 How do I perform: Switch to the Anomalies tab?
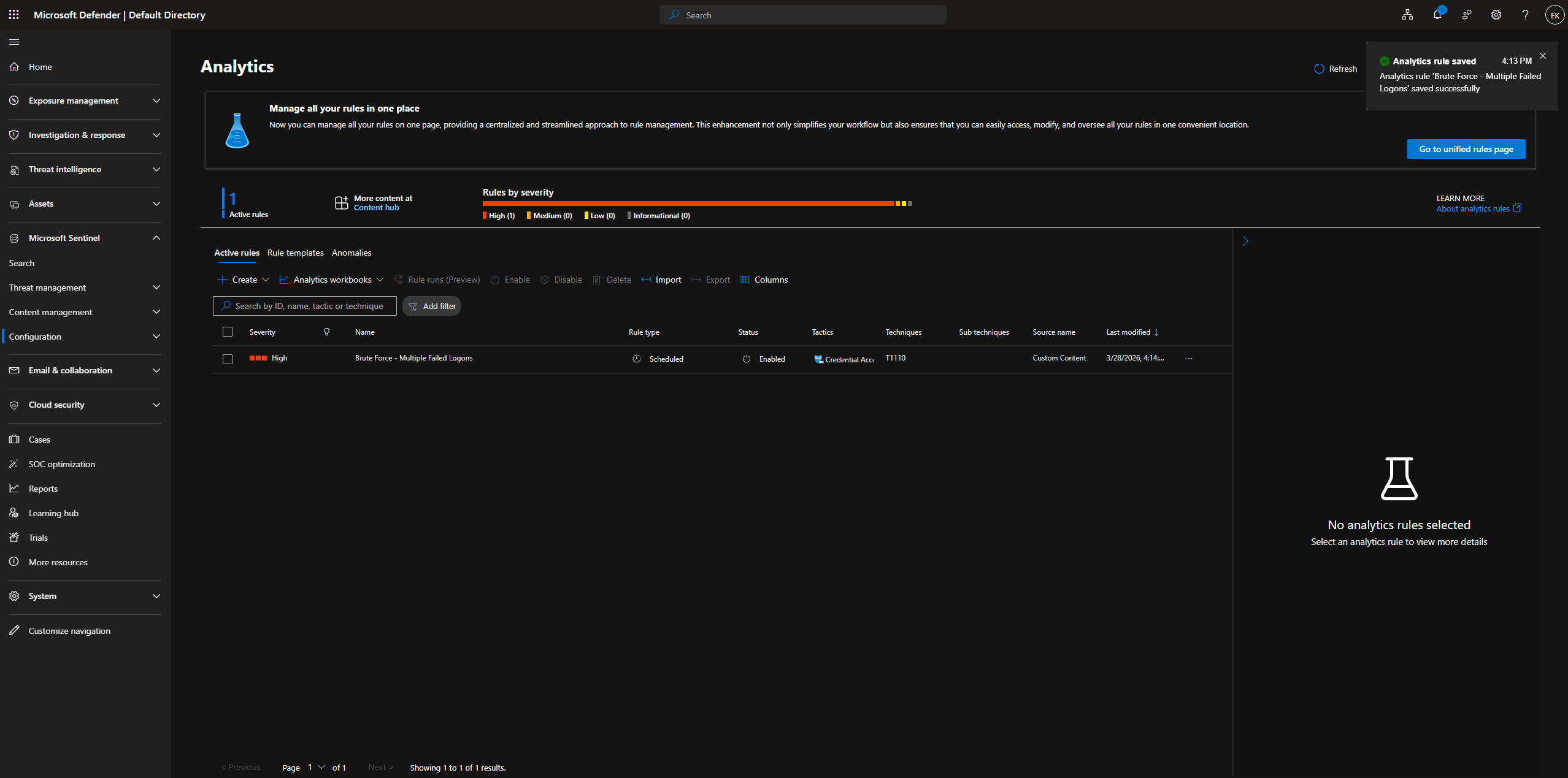351,253
